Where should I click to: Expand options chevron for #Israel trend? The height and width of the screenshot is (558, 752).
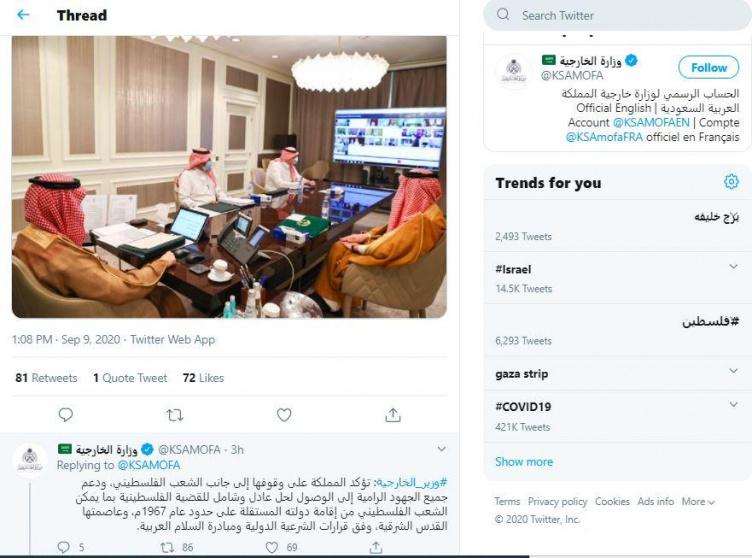click(733, 267)
